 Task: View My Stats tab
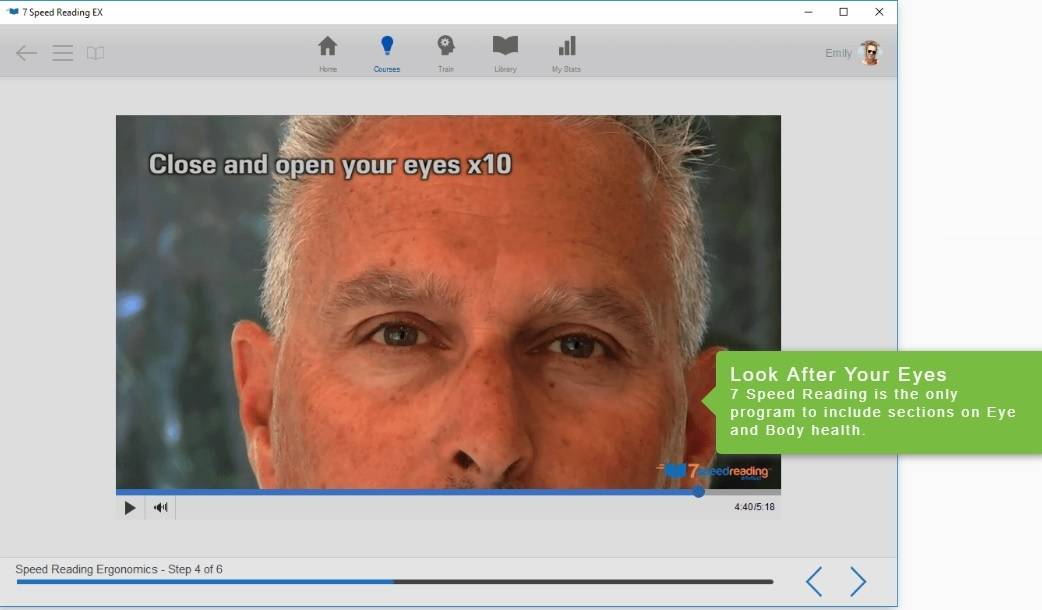click(566, 54)
